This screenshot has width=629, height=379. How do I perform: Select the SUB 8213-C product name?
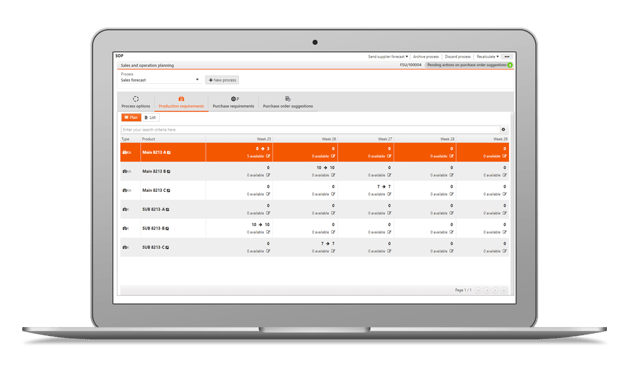(x=153, y=247)
